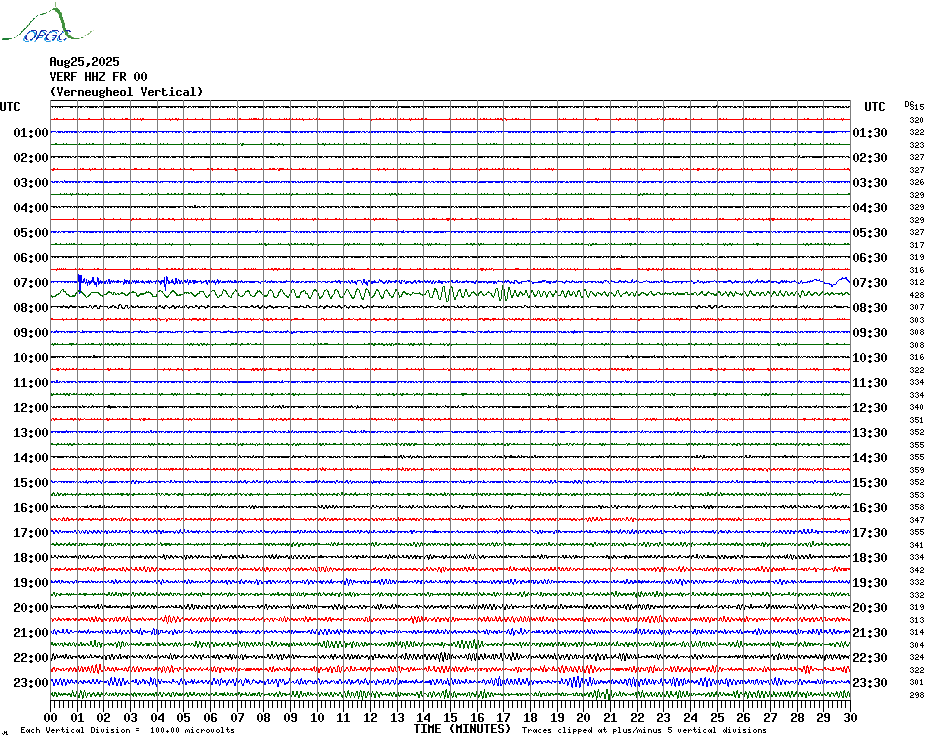Click the 428 value in right column
This screenshot has width=930, height=744.
click(917, 295)
